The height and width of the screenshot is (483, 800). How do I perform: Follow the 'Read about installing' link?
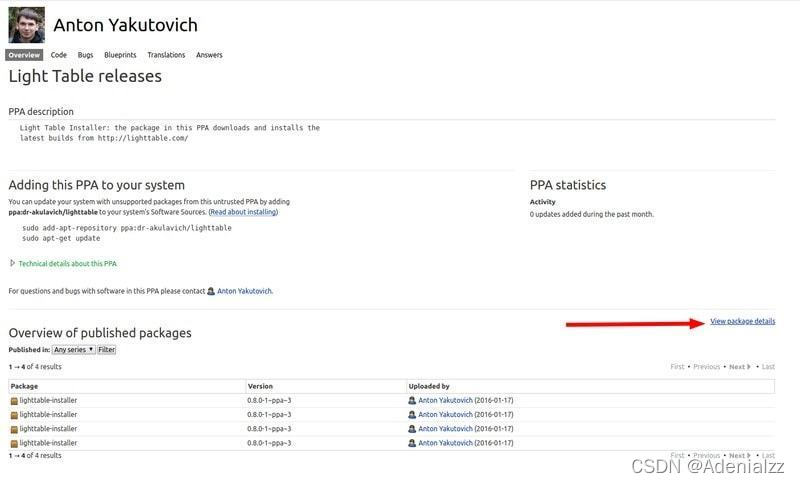pos(243,212)
